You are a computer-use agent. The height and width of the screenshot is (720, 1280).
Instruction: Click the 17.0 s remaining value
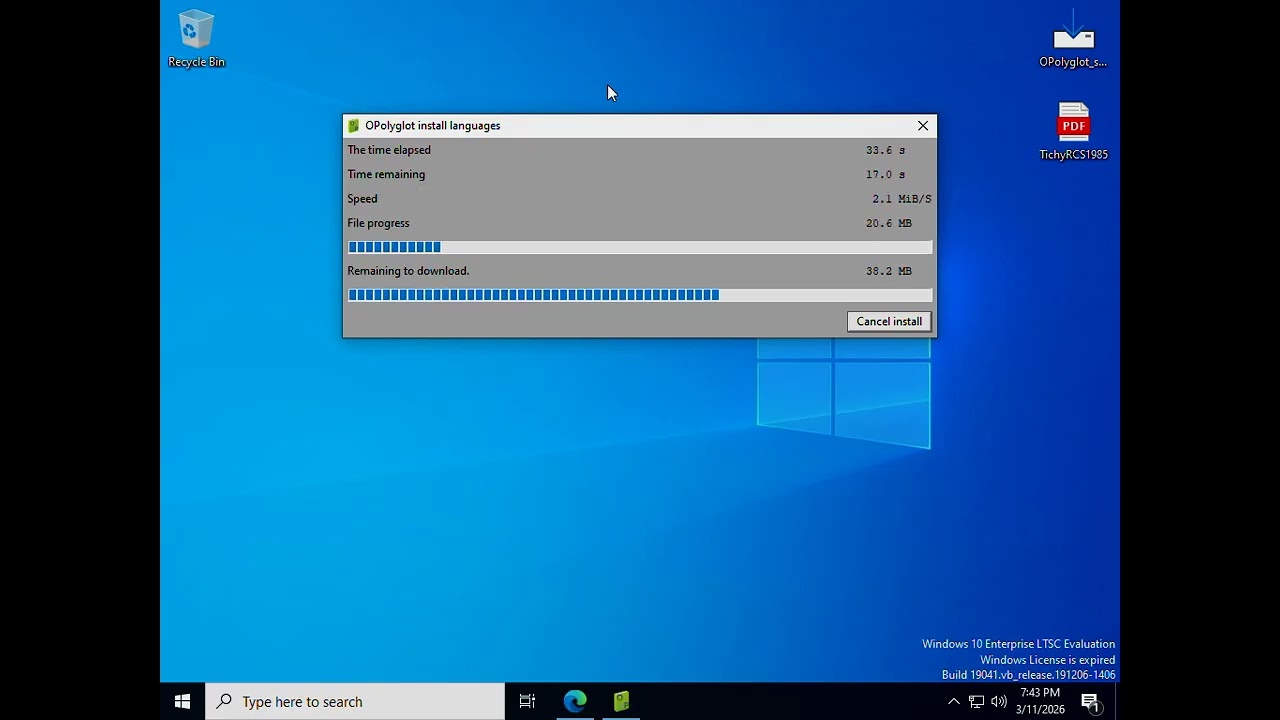click(x=885, y=174)
